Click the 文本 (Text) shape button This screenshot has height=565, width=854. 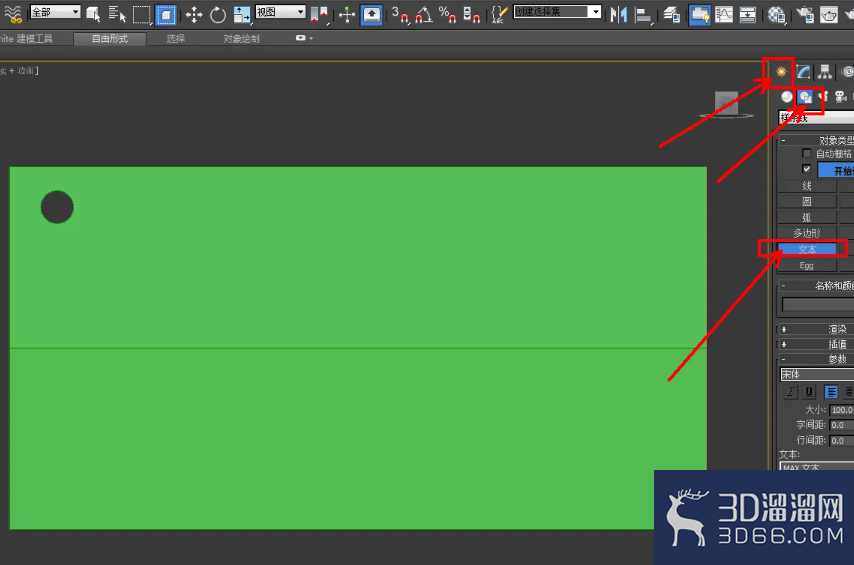pyautogui.click(x=807, y=249)
